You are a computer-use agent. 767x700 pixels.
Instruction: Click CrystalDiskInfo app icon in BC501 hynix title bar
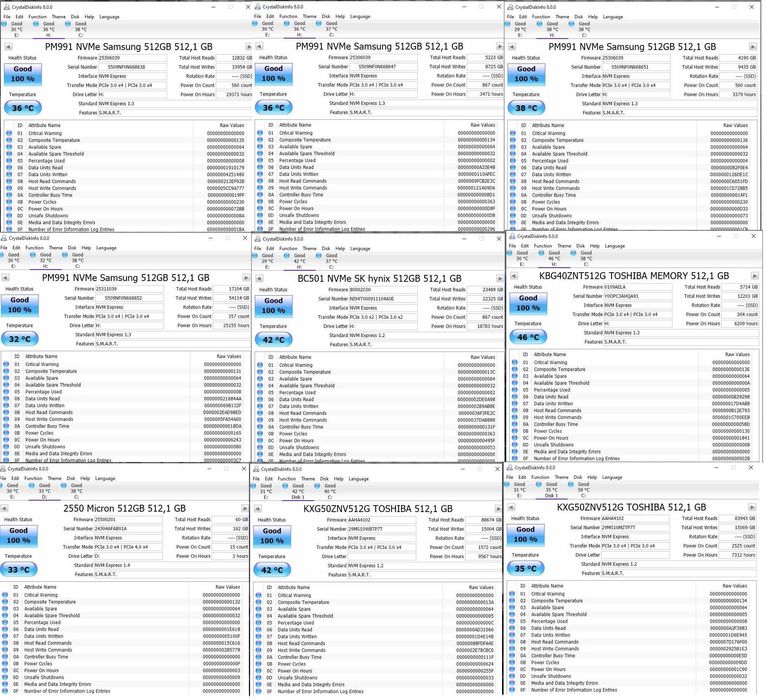[257, 239]
